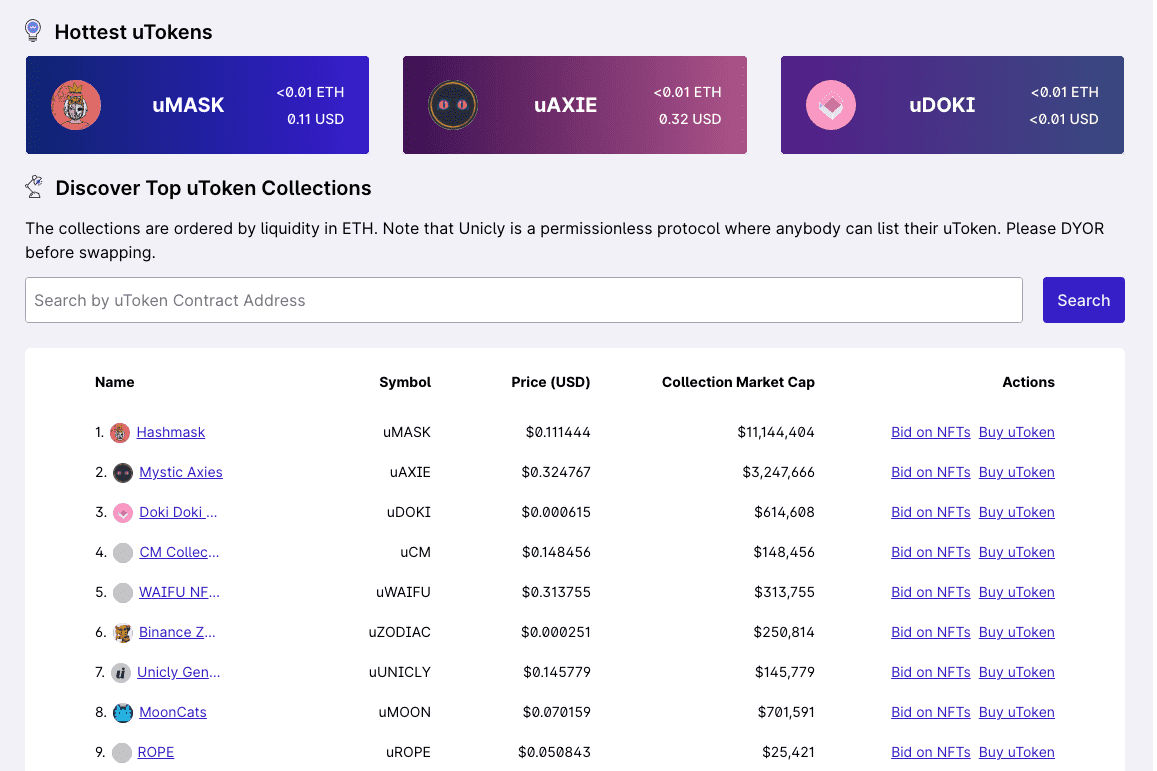
Task: Open the Hashmask collection link
Action: [x=170, y=432]
